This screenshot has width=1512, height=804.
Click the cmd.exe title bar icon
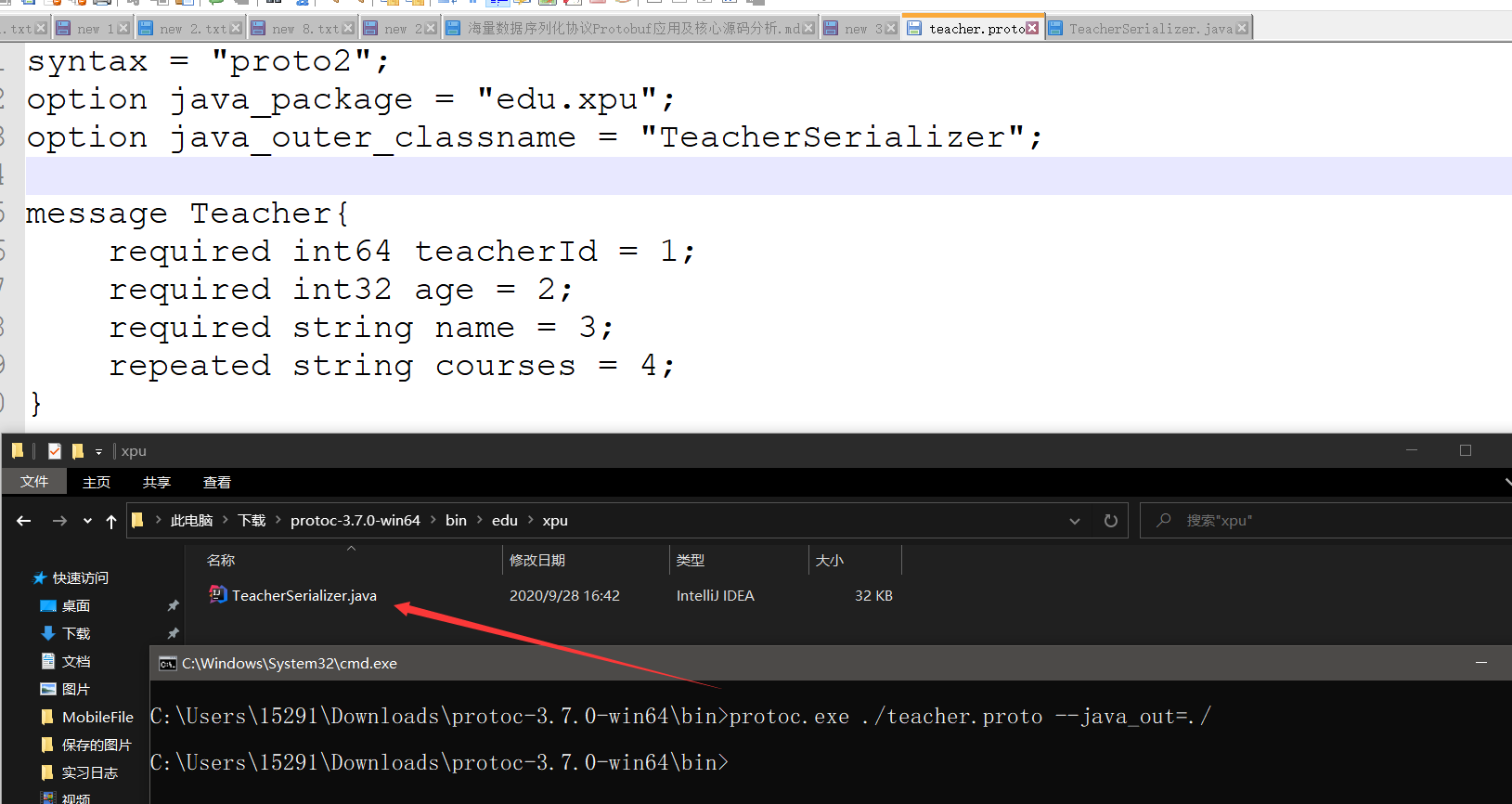[168, 664]
